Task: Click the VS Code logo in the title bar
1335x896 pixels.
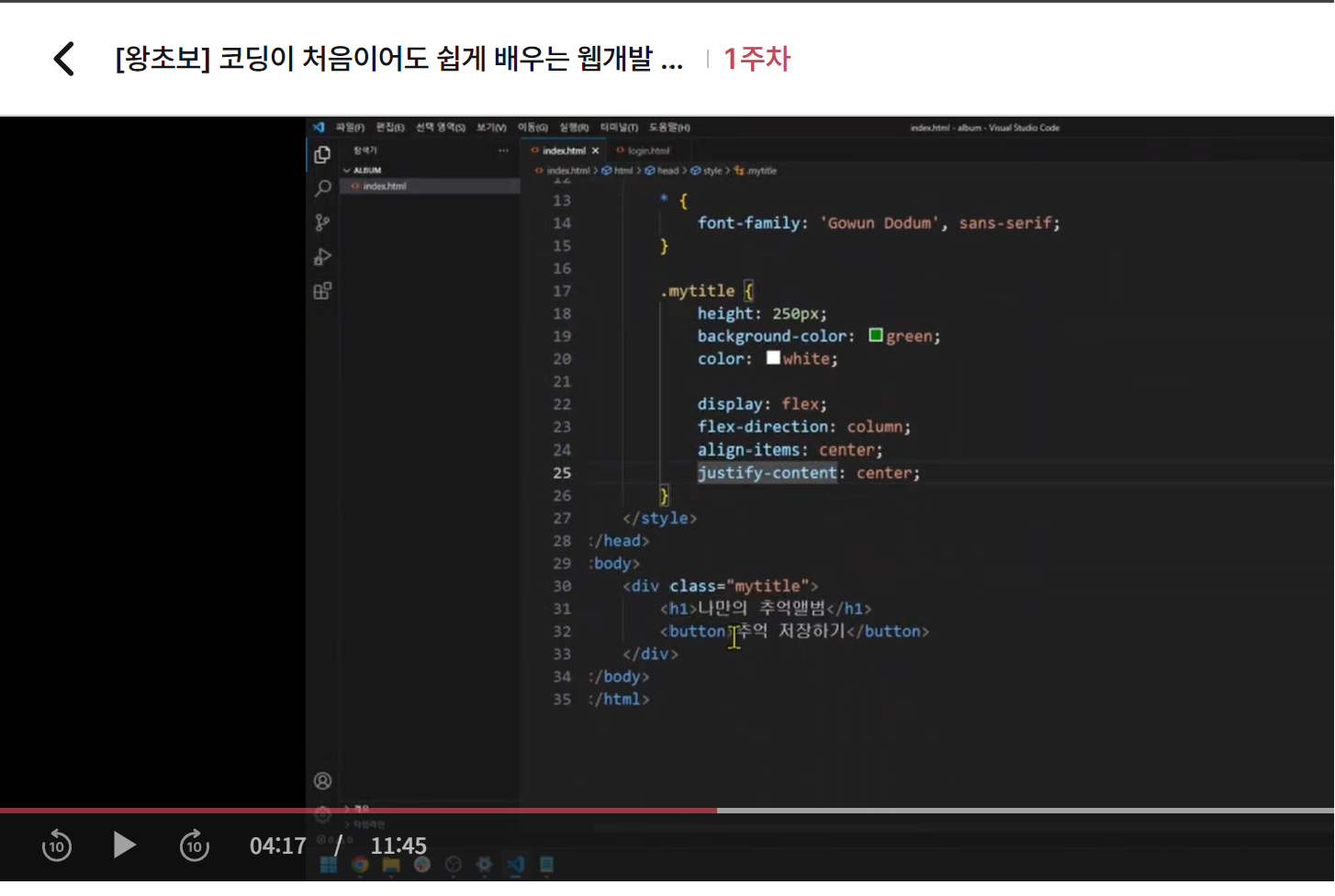Action: coord(319,128)
